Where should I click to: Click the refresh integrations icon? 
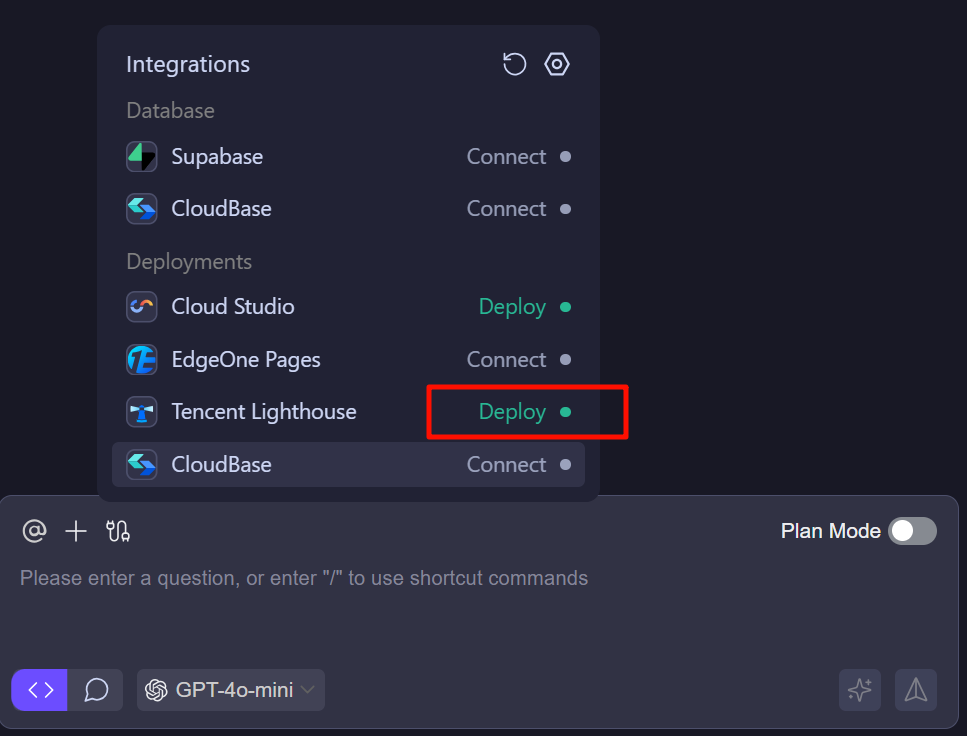click(x=514, y=65)
